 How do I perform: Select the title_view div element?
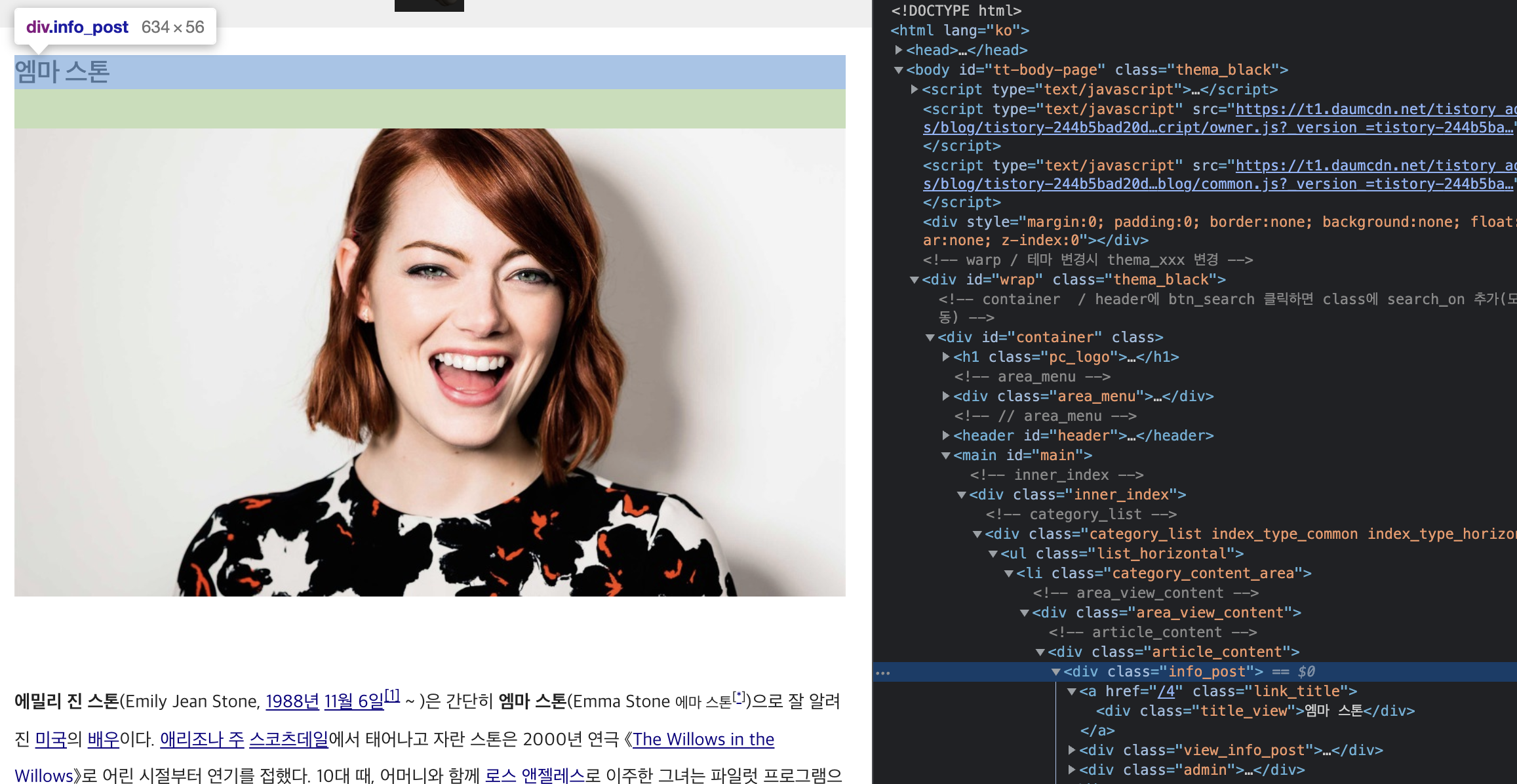coord(1255,711)
